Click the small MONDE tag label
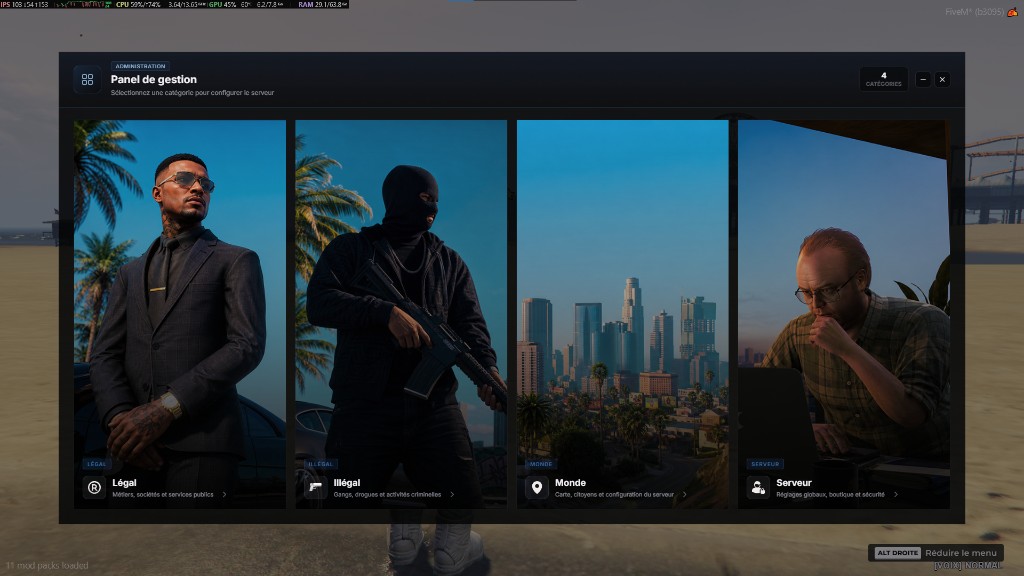The width and height of the screenshot is (1024, 576). [541, 464]
